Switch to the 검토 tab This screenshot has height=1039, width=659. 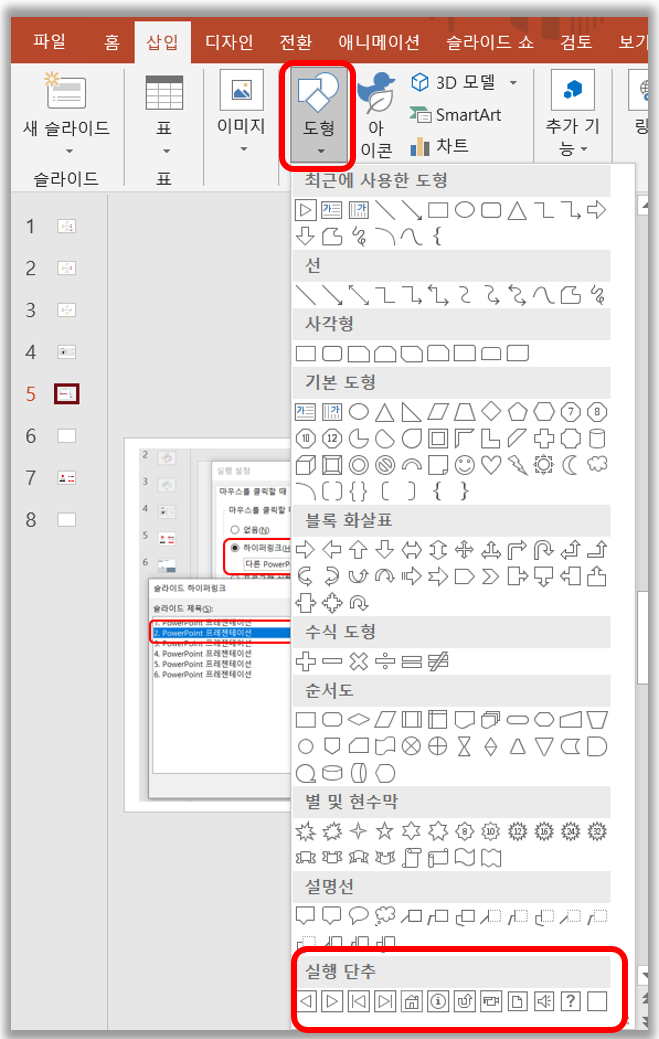(x=576, y=42)
